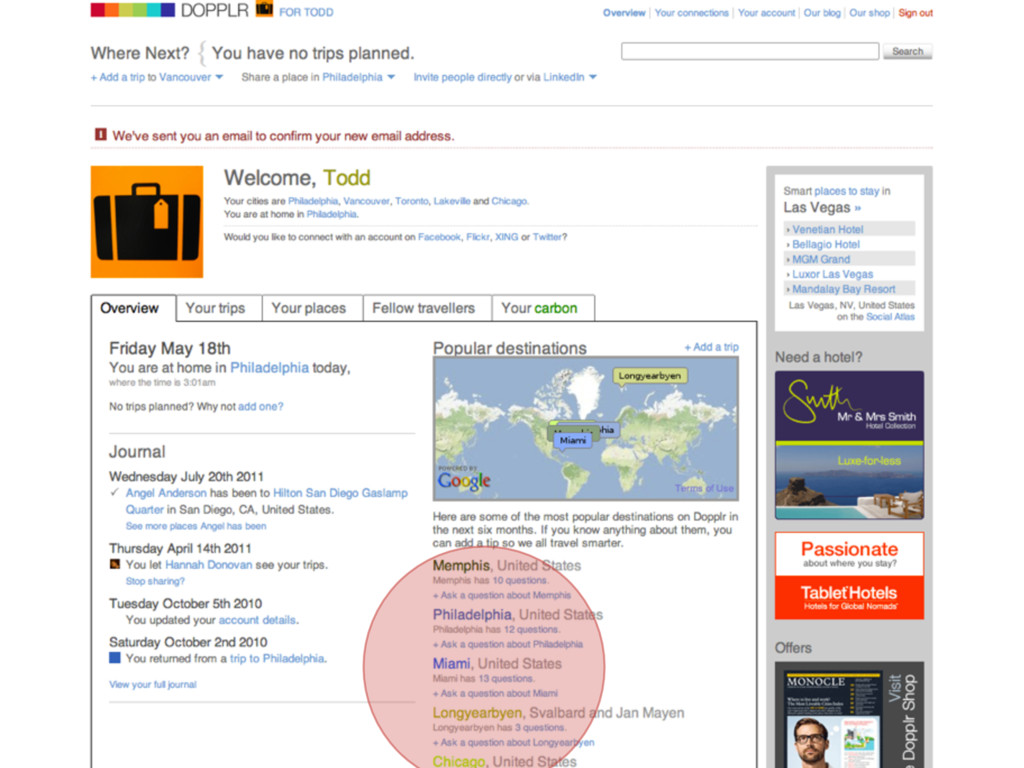Open the account details link
The height and width of the screenshot is (768, 1024).
[257, 620]
